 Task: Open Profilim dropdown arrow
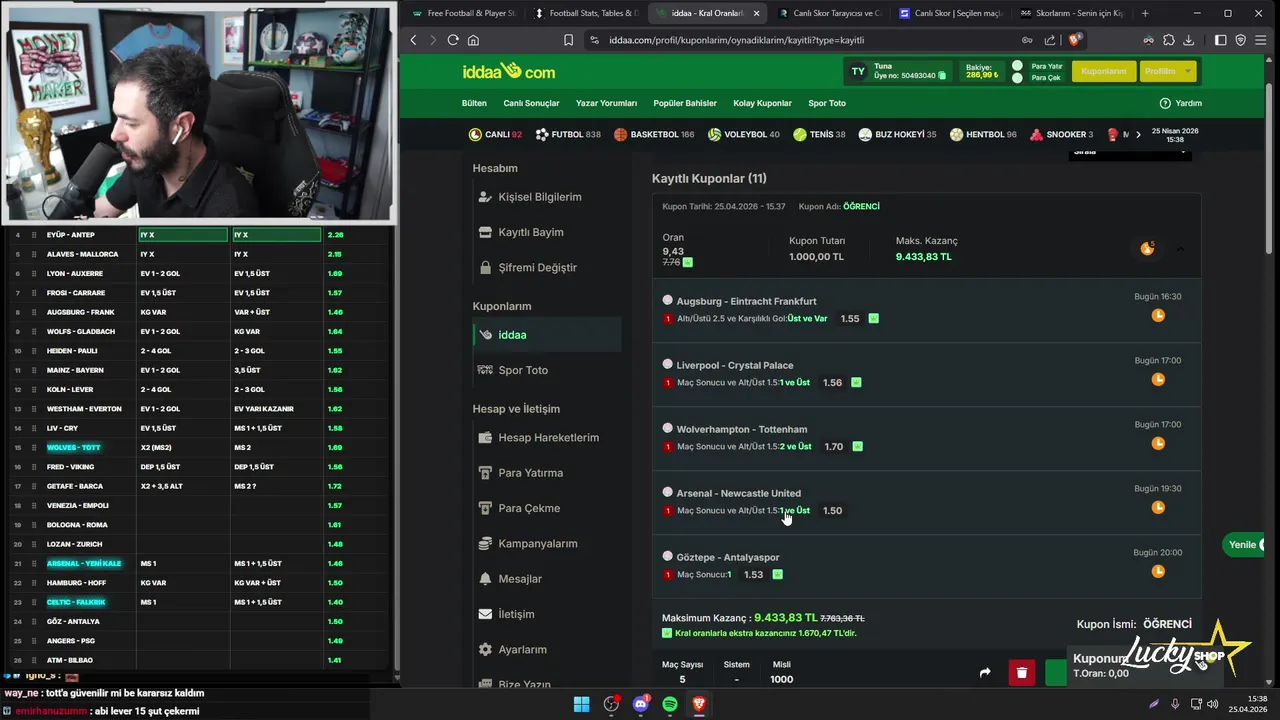1187,71
